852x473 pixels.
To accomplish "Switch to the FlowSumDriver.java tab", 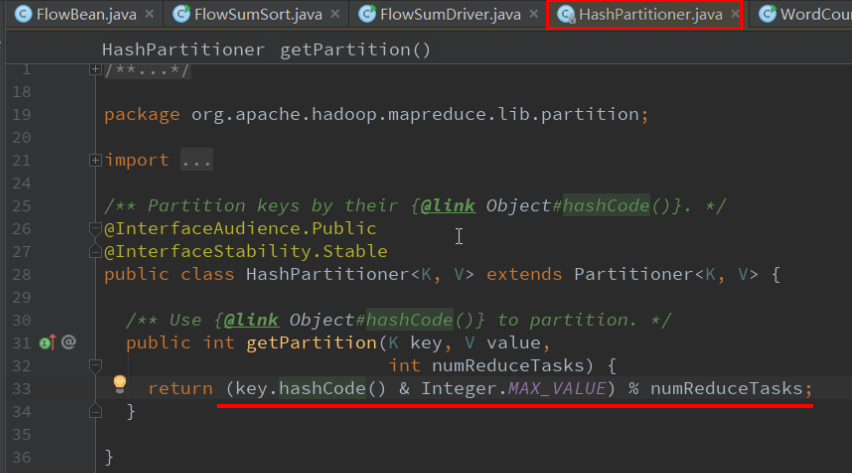I will point(450,14).
